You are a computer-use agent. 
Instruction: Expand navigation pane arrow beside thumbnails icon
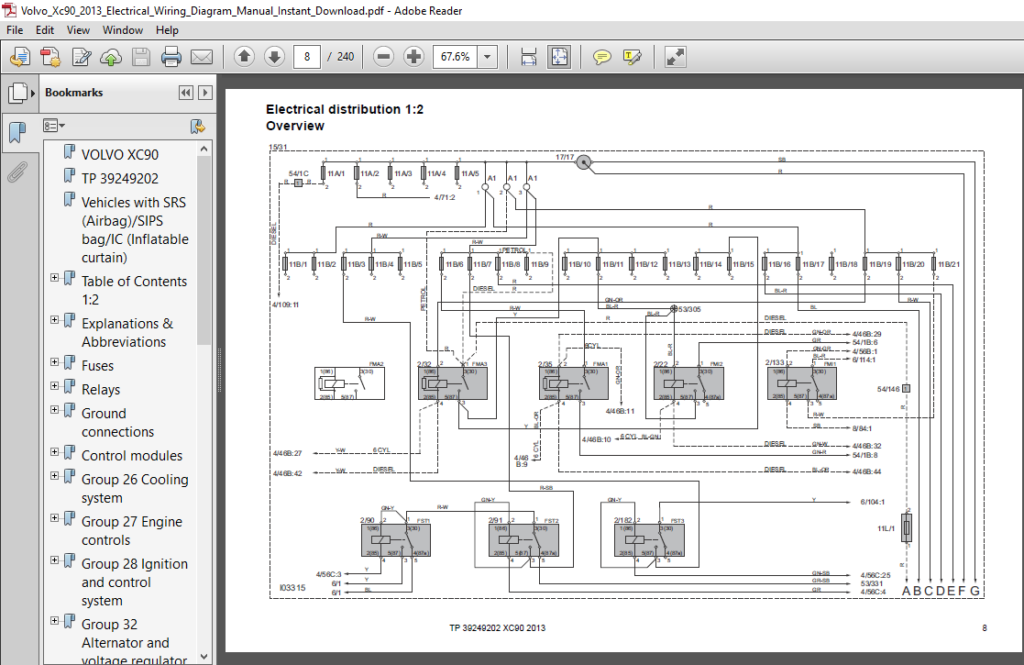click(x=33, y=93)
